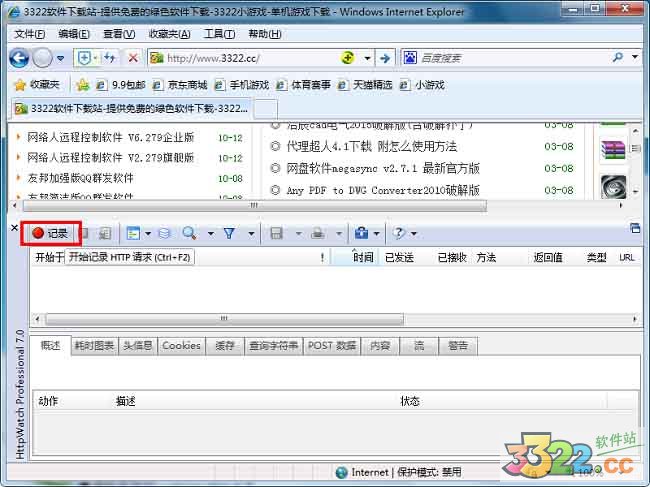Open a new blank browser tab

[x=265, y=109]
